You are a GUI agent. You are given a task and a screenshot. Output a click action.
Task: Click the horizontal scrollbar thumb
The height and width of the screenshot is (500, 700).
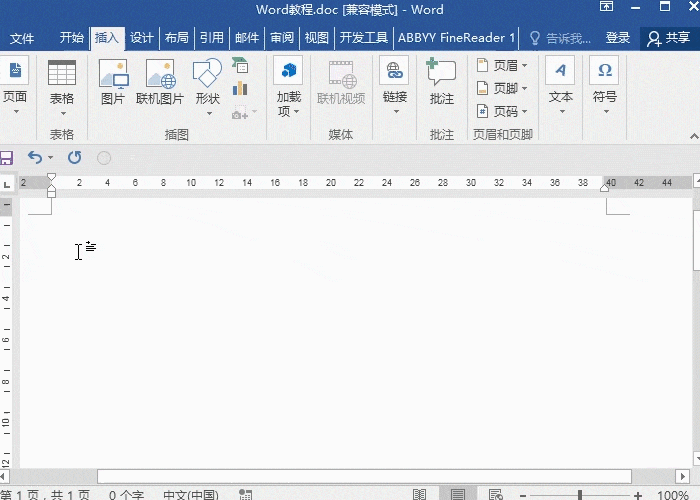pyautogui.click(x=364, y=476)
